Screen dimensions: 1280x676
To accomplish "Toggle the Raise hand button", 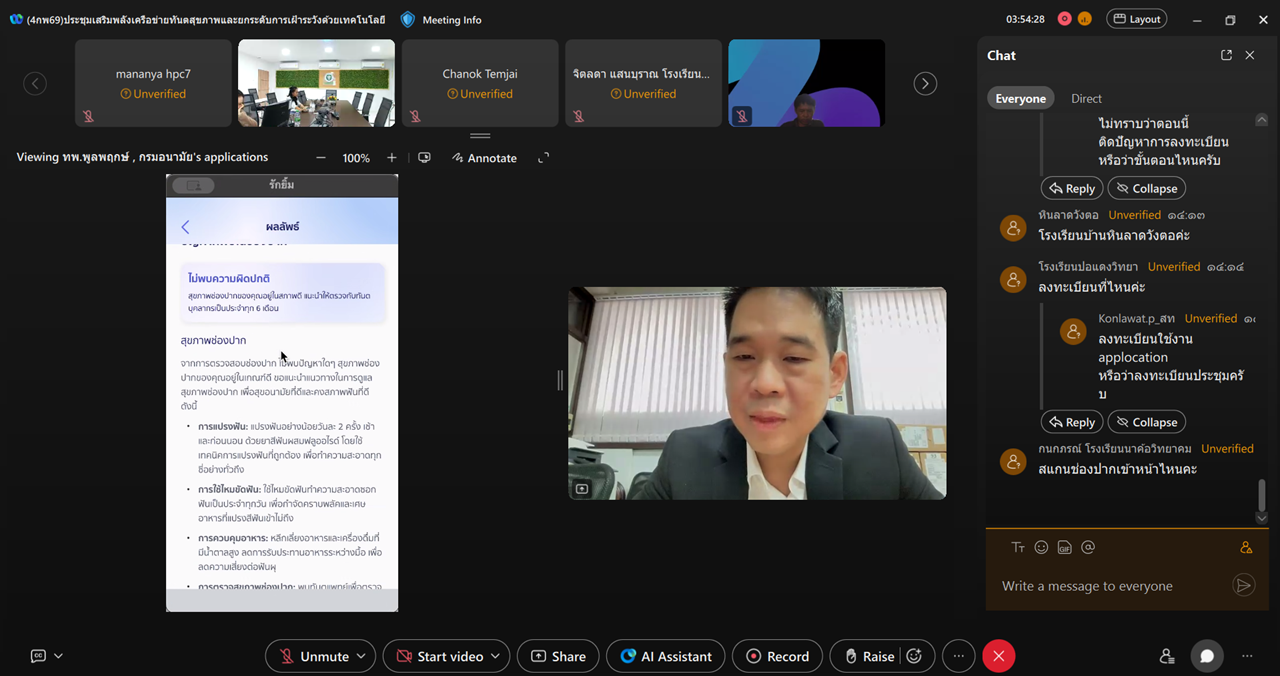I will tap(868, 656).
